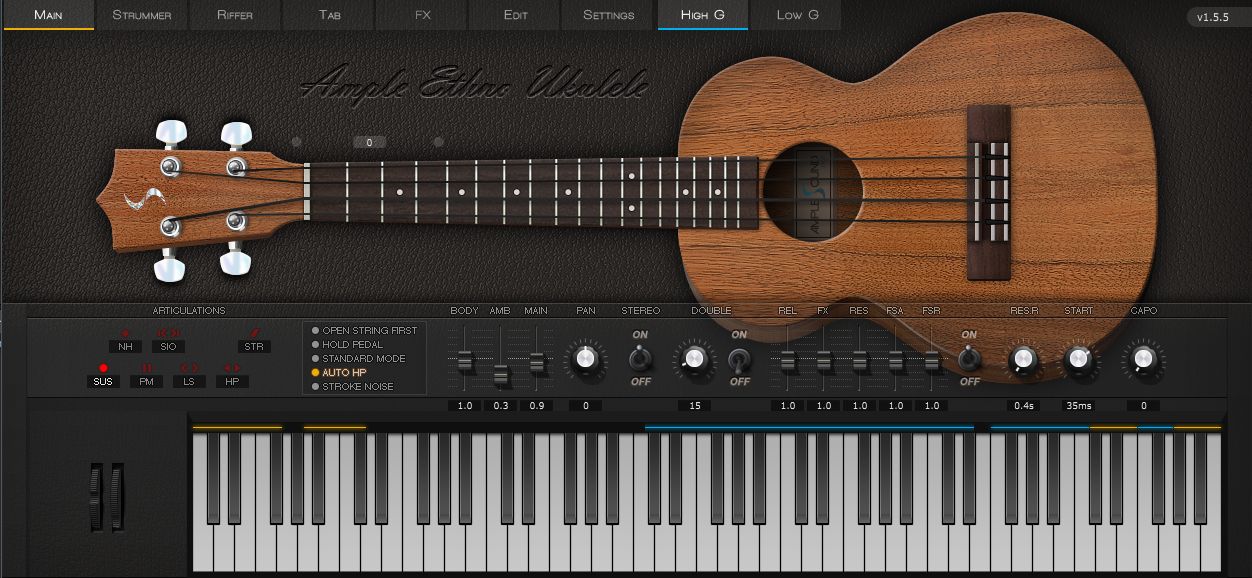Select the High G tuning tab
Image resolution: width=1252 pixels, height=578 pixels.
[x=703, y=15]
